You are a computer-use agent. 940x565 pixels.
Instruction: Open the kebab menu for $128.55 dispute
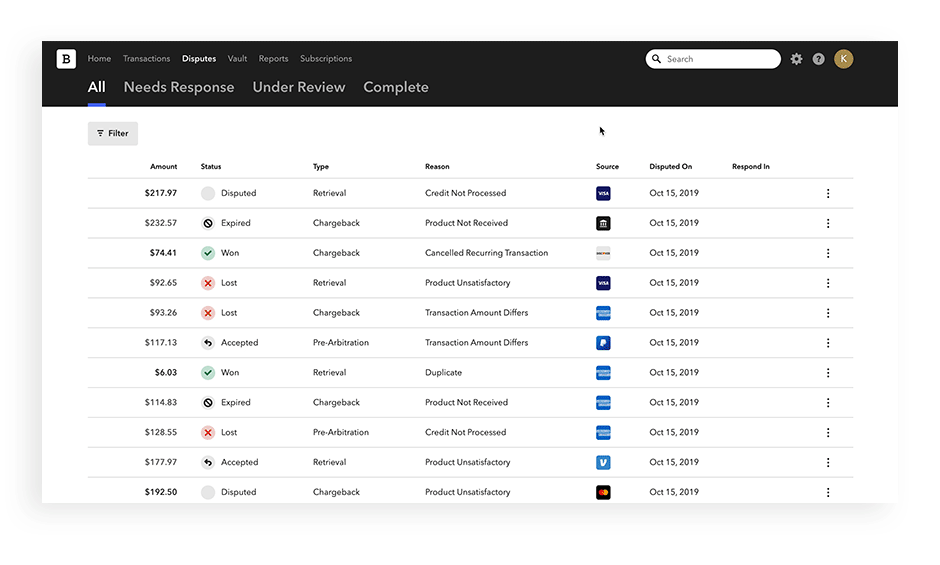(828, 433)
